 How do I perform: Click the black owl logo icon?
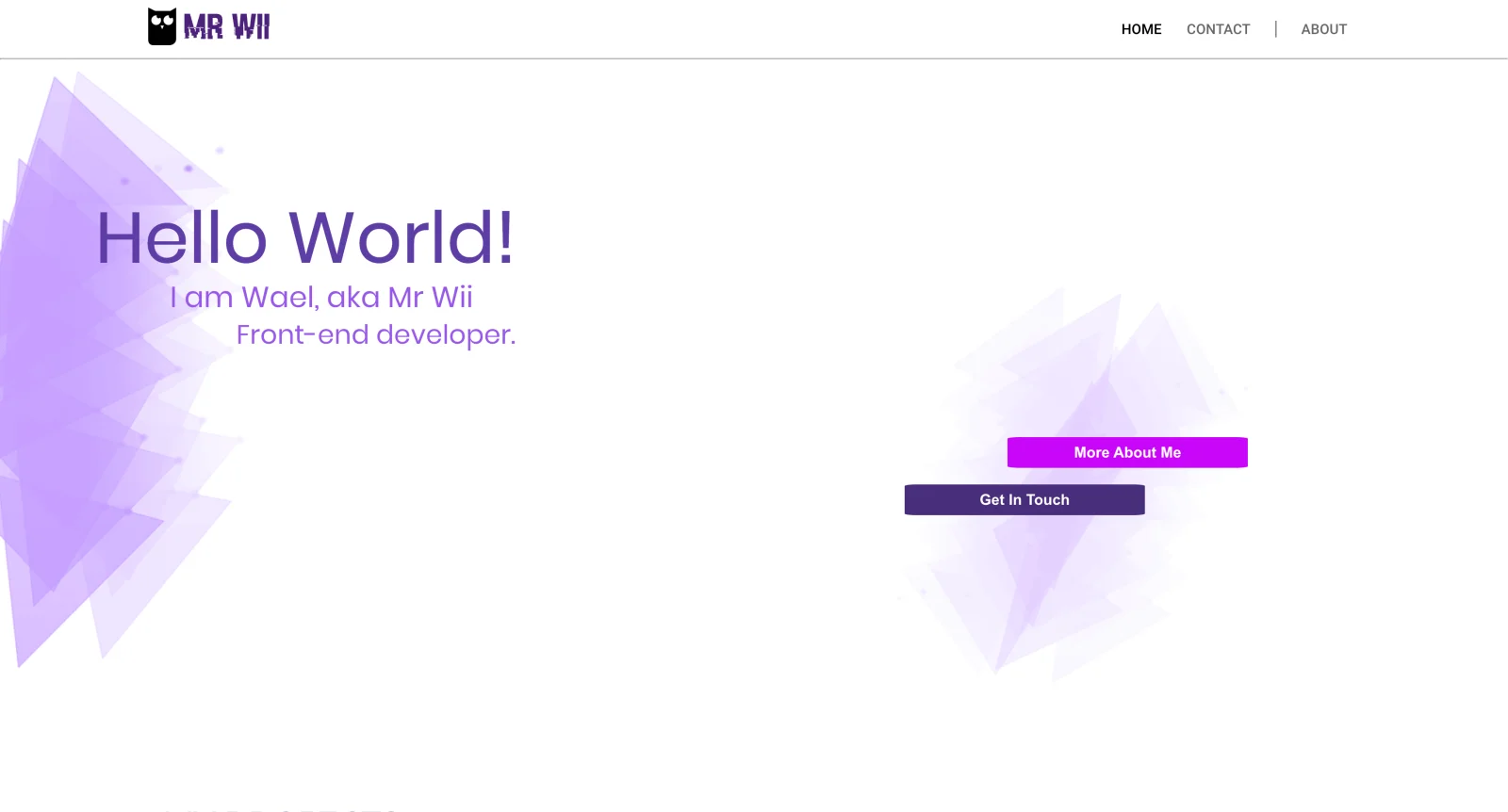click(161, 27)
